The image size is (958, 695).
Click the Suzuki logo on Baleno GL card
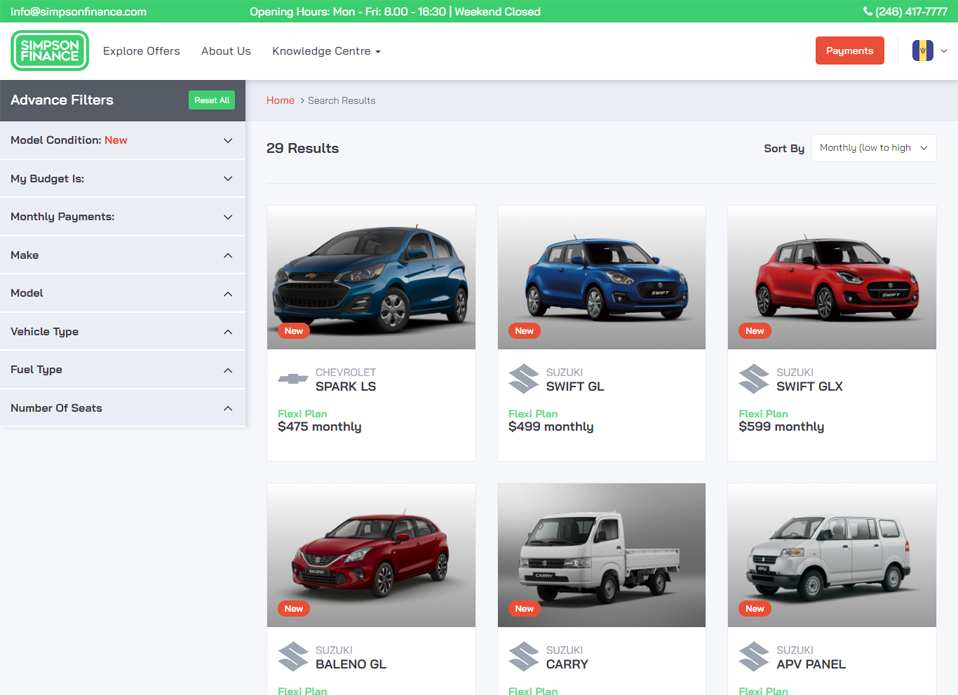click(293, 657)
